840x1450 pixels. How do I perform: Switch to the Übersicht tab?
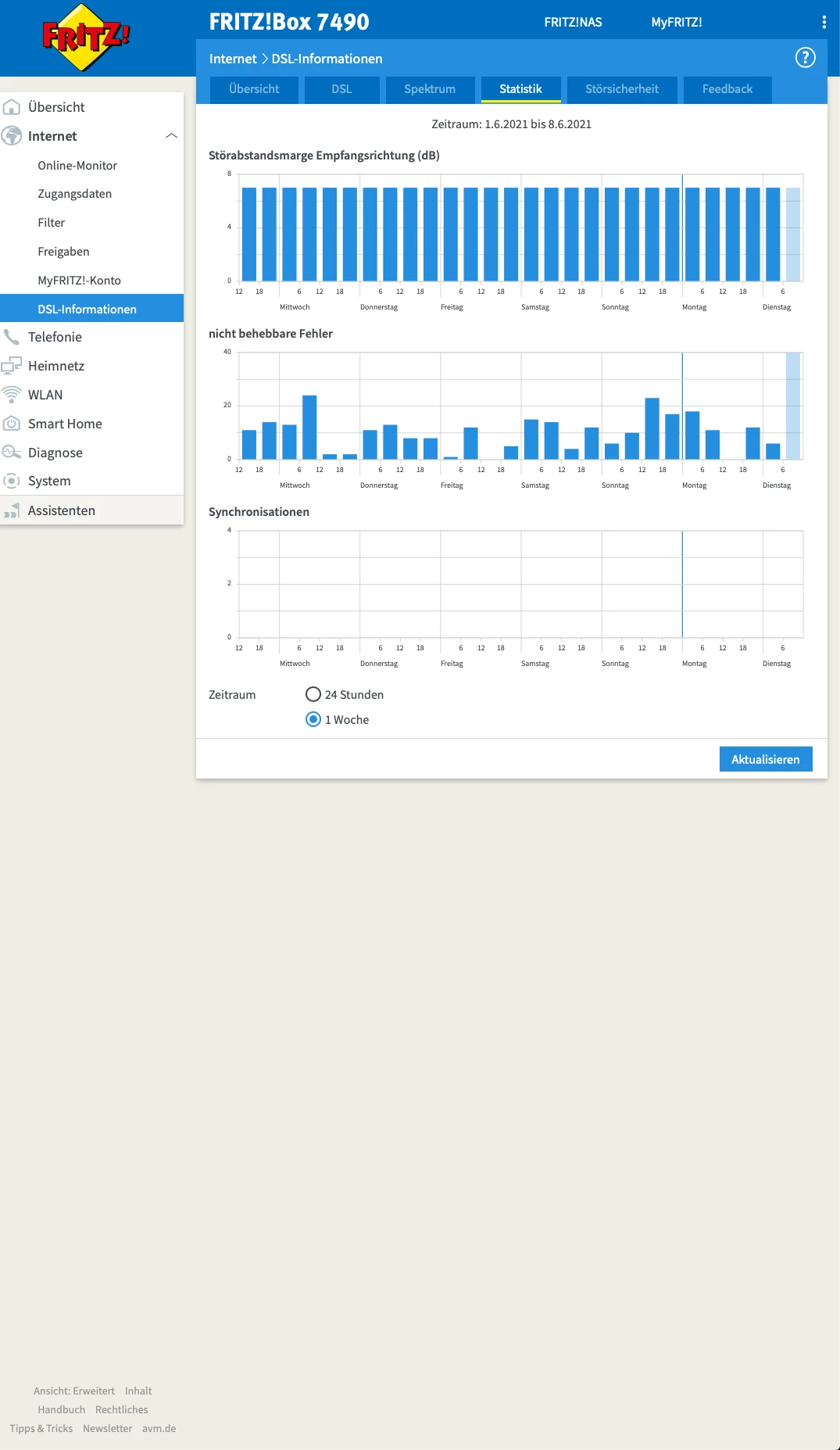click(254, 89)
